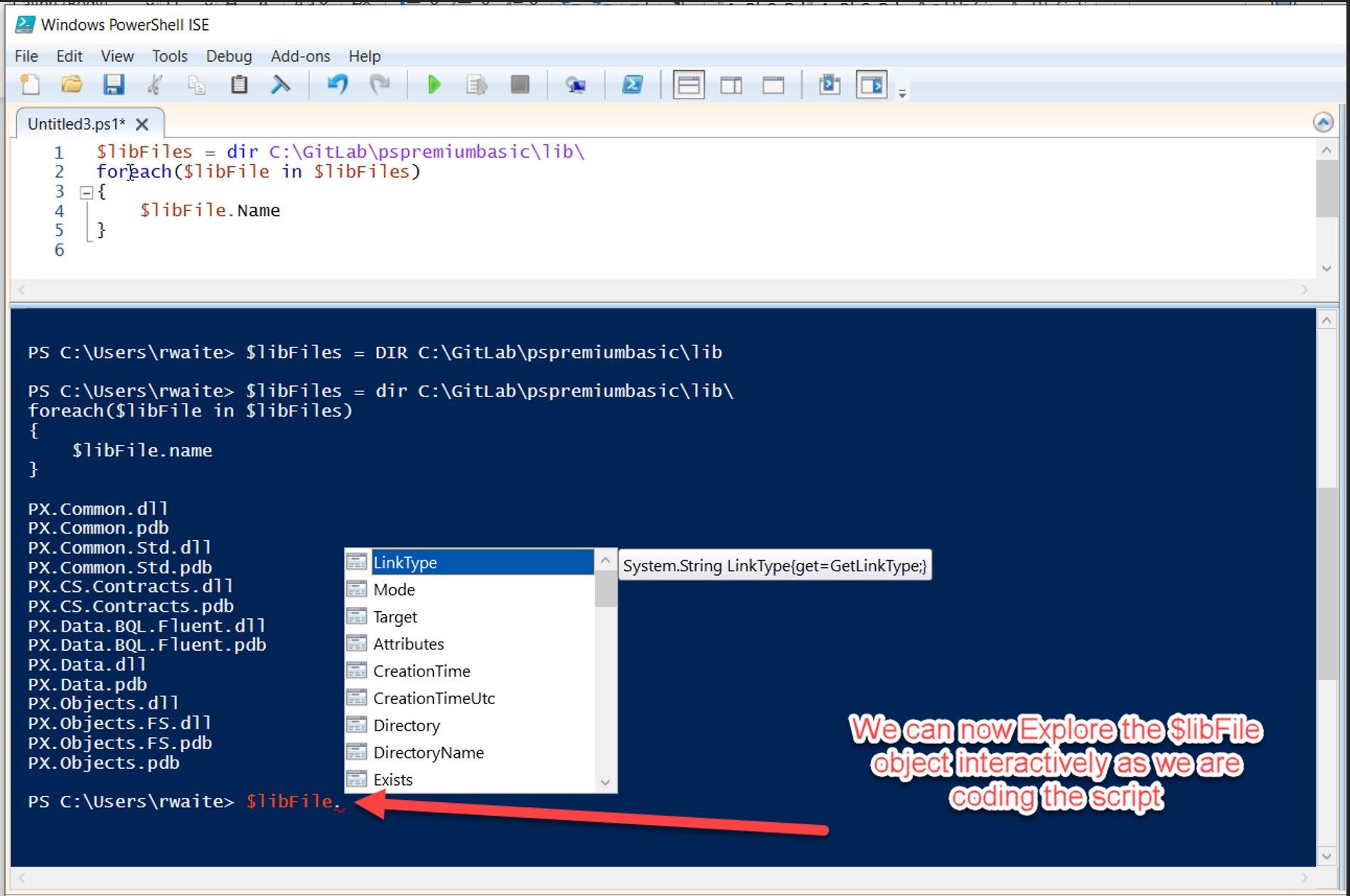The width and height of the screenshot is (1350, 896).
Task: Select LinkType in the IntelliSense list
Action: tap(469, 562)
